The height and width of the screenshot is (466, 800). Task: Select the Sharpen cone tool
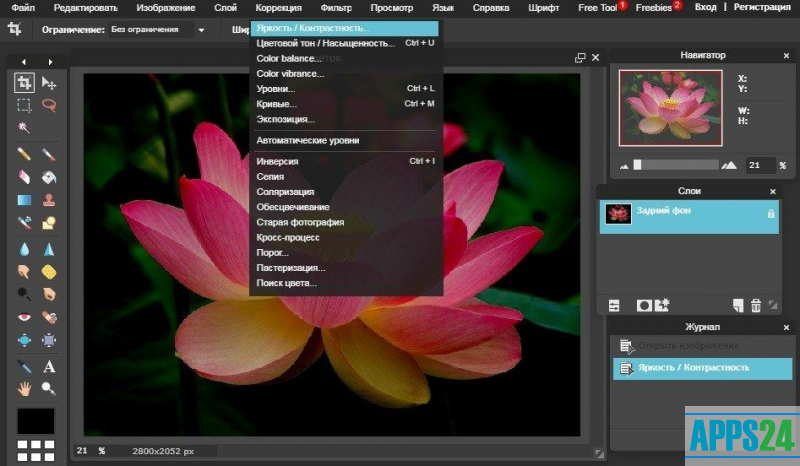pyautogui.click(x=49, y=249)
